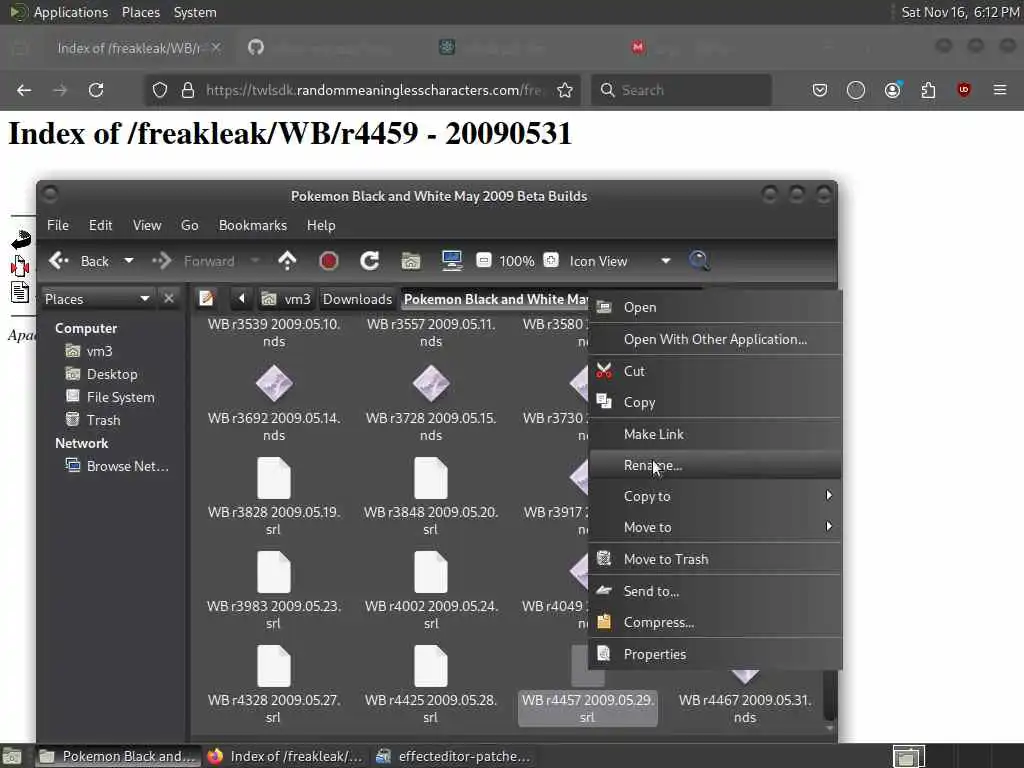Open Computer location from toolbar
This screenshot has height=768, width=1024.
[x=451, y=261]
